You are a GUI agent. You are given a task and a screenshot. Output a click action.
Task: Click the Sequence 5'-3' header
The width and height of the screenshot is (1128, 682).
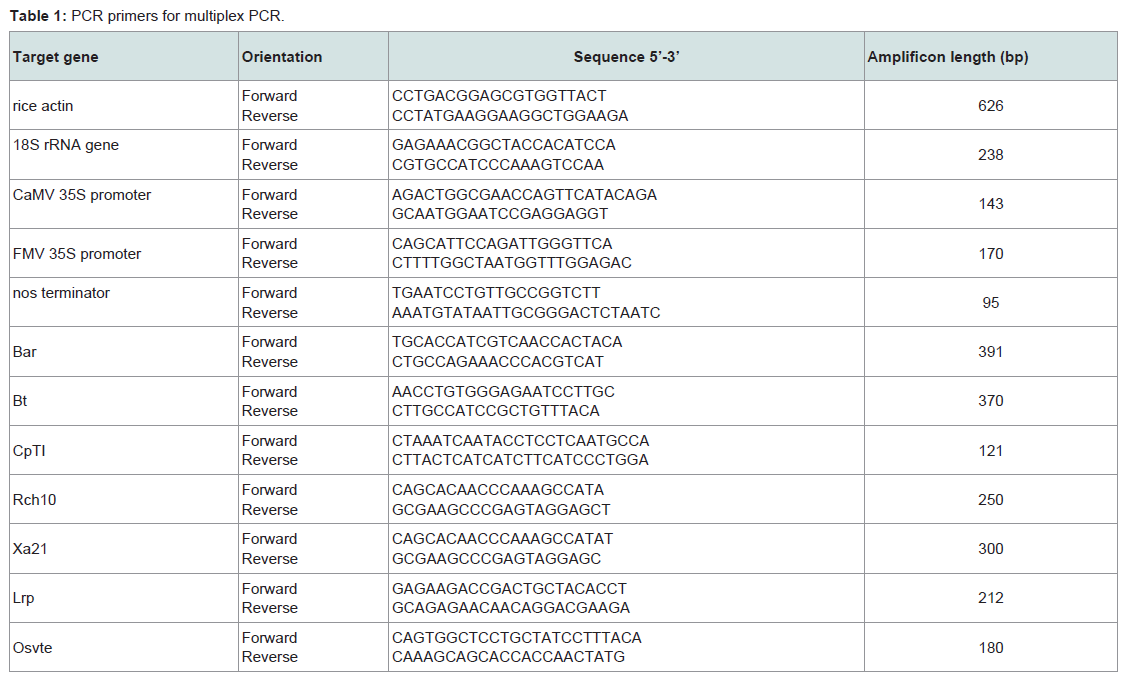[x=626, y=57]
